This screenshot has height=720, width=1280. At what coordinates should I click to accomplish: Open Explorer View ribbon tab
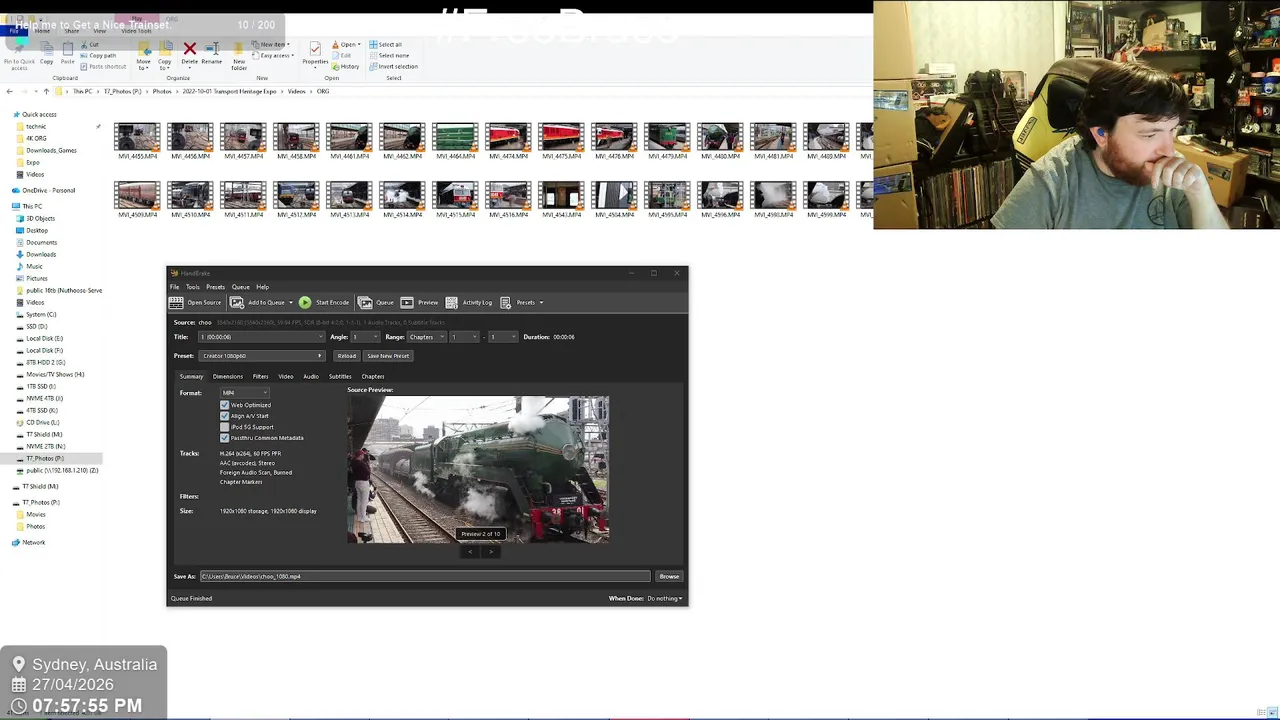(x=99, y=31)
